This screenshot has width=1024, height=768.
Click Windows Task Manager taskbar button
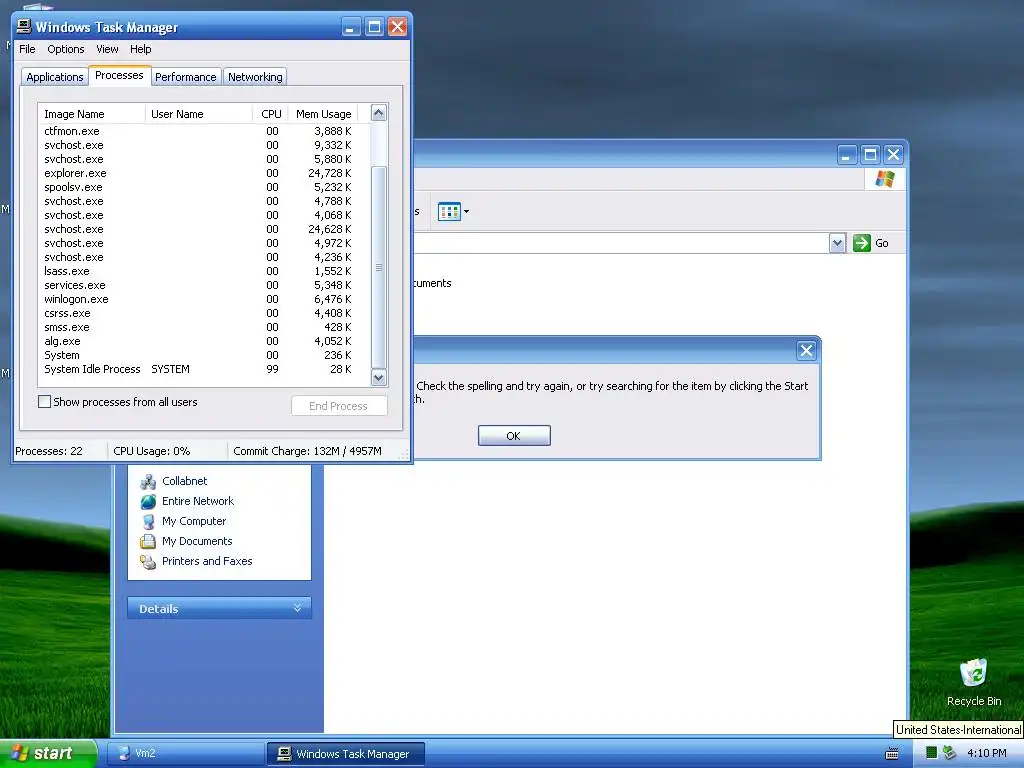point(345,754)
